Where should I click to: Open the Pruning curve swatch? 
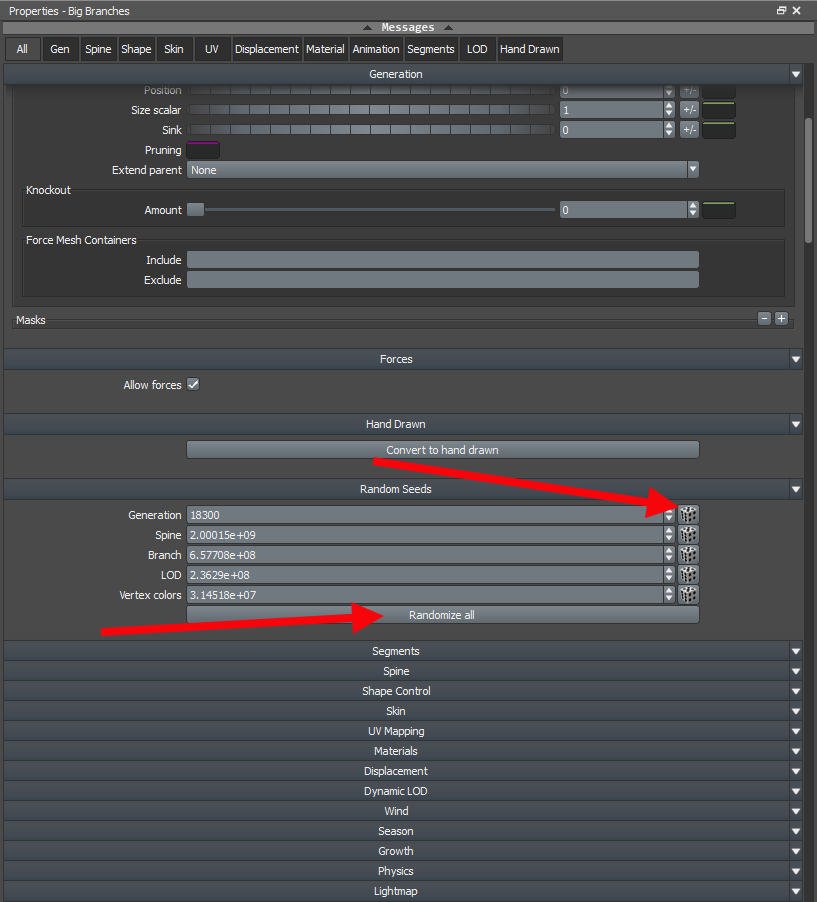[x=203, y=150]
